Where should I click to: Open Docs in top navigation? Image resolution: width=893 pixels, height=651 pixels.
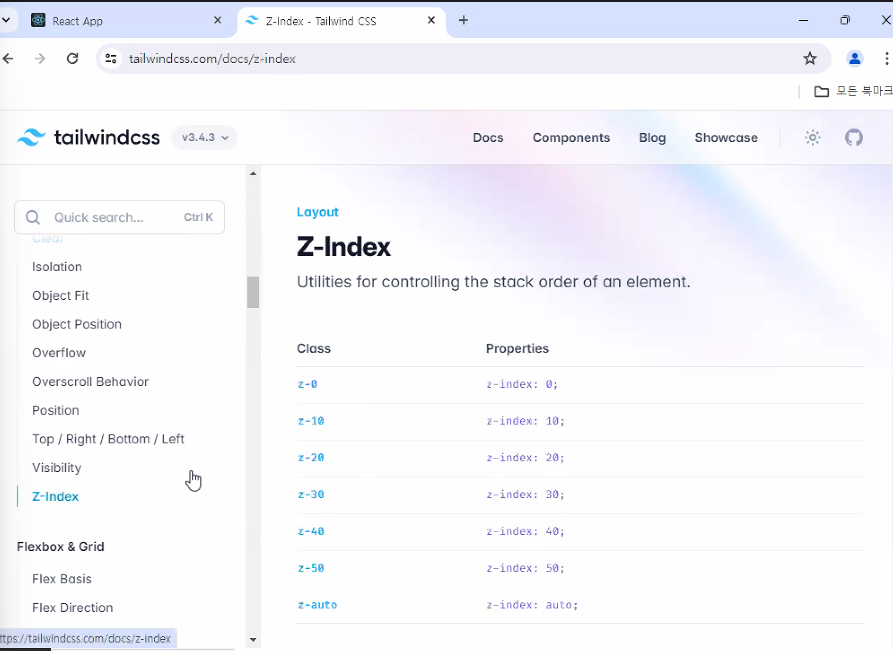[x=488, y=138]
